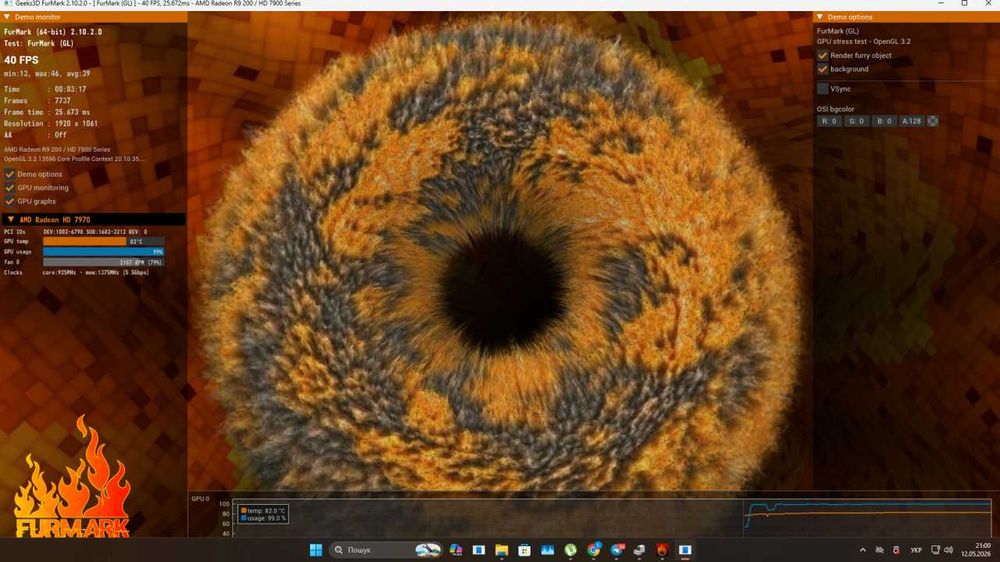Click the 'FurMark (64-bit) 2.10.2.0' title text

[53, 32]
